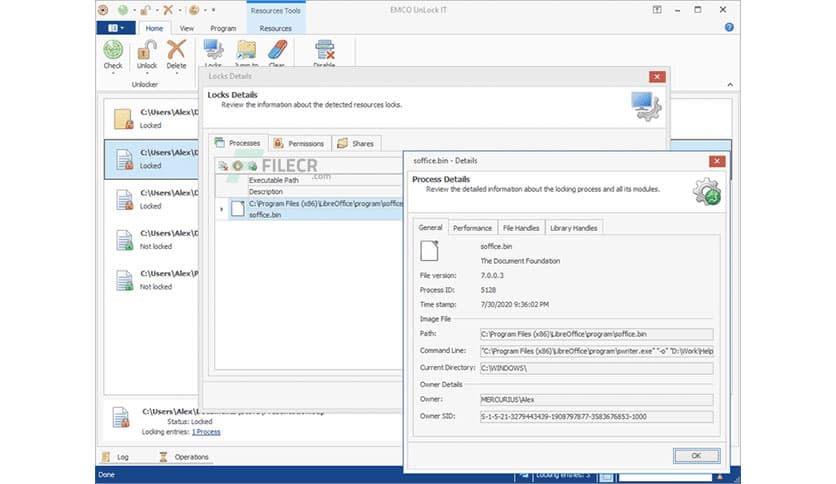Open the Operations panel tab
Viewport: 836px width, 484px height.
[x=184, y=457]
